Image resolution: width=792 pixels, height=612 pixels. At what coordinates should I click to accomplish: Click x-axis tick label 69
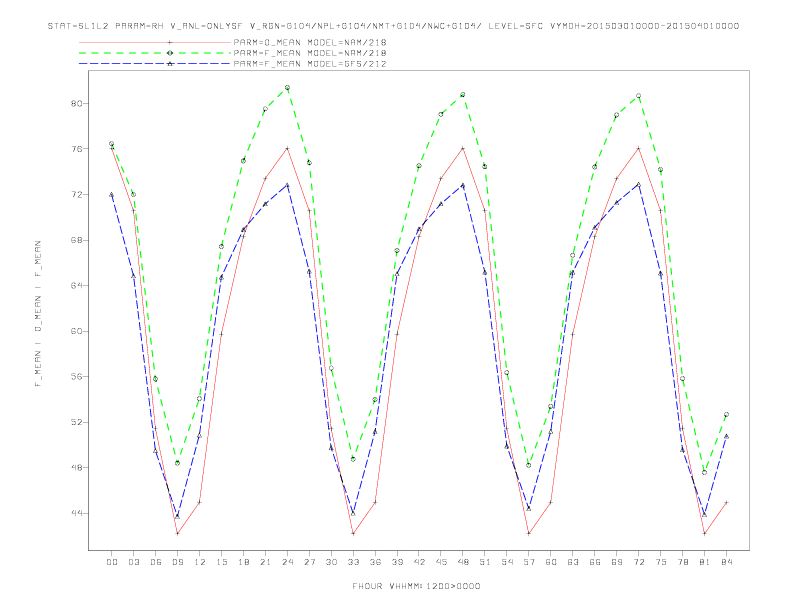tap(617, 562)
